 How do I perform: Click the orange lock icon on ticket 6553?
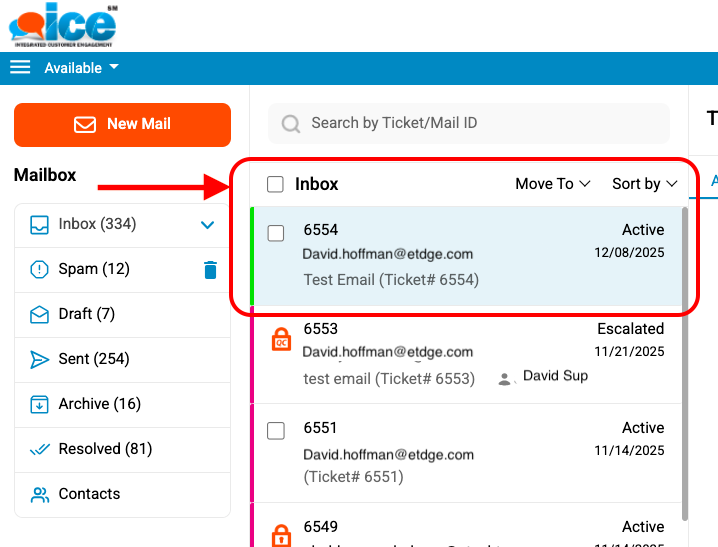282,340
